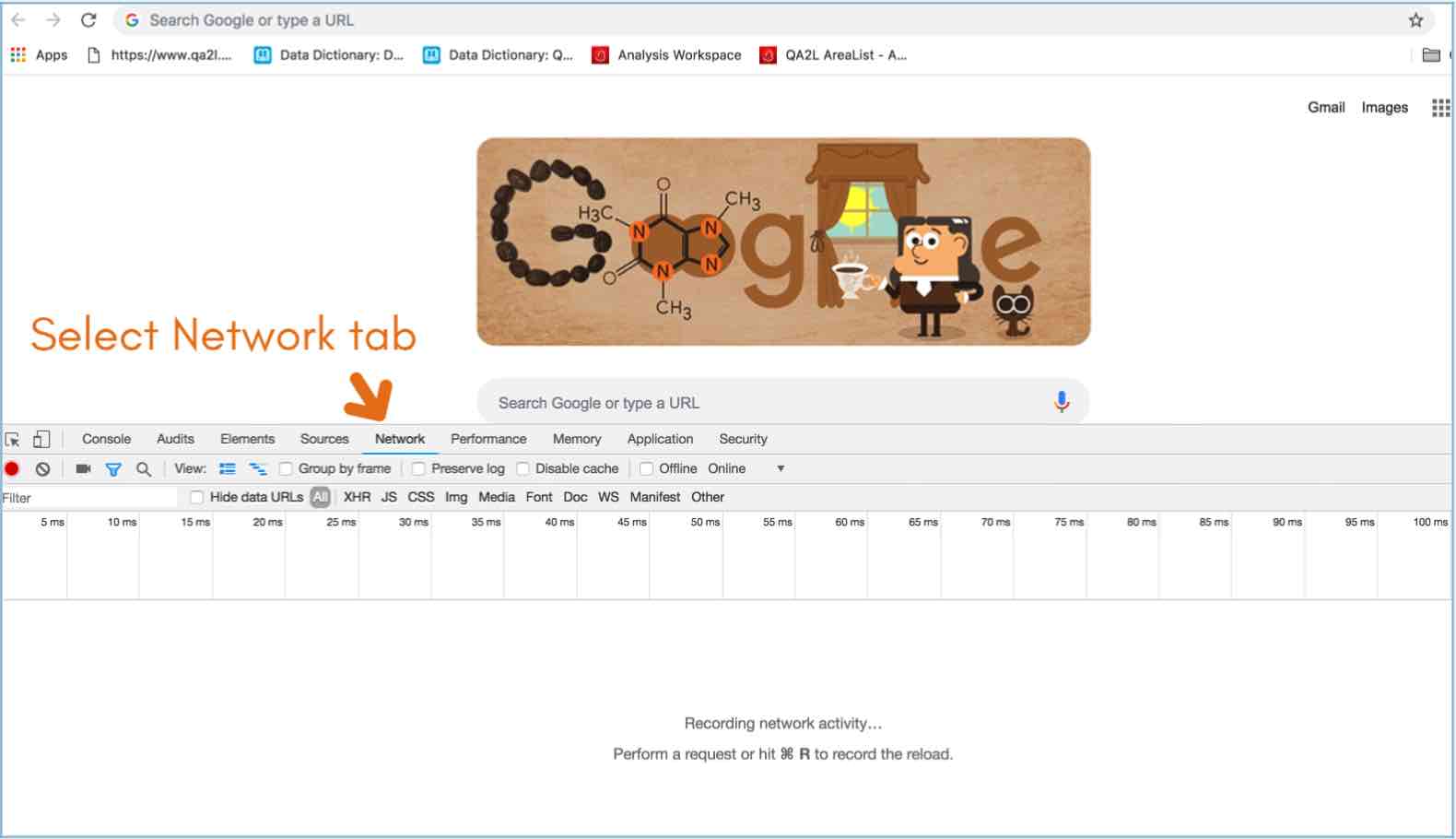Select the Network tab
Image resolution: width=1456 pixels, height=839 pixels.
point(400,440)
